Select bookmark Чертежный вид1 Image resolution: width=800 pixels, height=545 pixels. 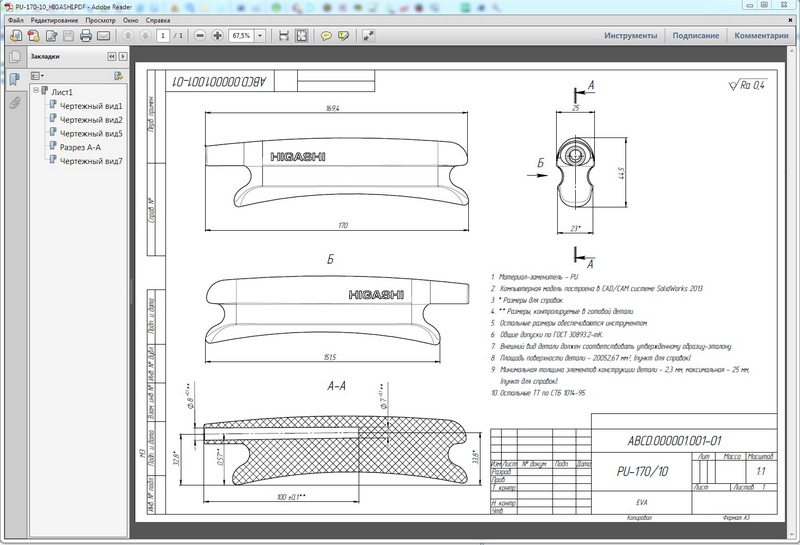coord(91,106)
